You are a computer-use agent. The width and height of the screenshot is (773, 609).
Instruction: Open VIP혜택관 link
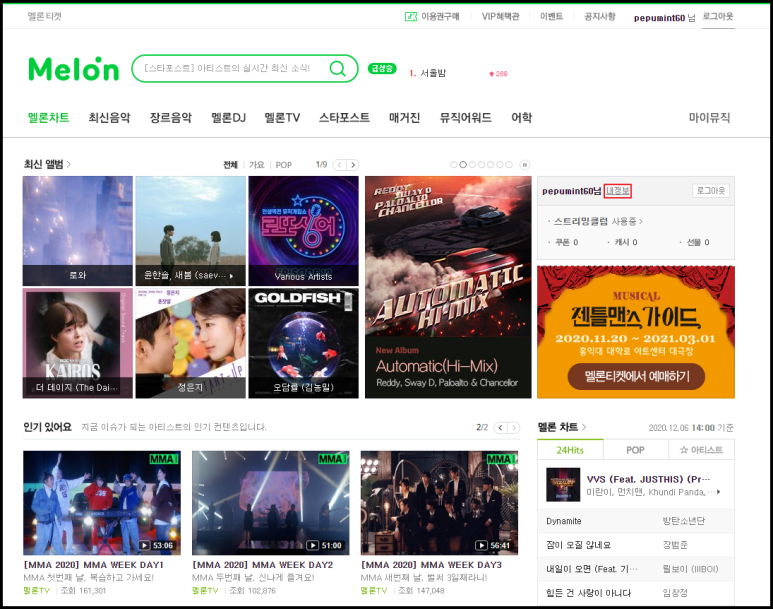click(500, 17)
